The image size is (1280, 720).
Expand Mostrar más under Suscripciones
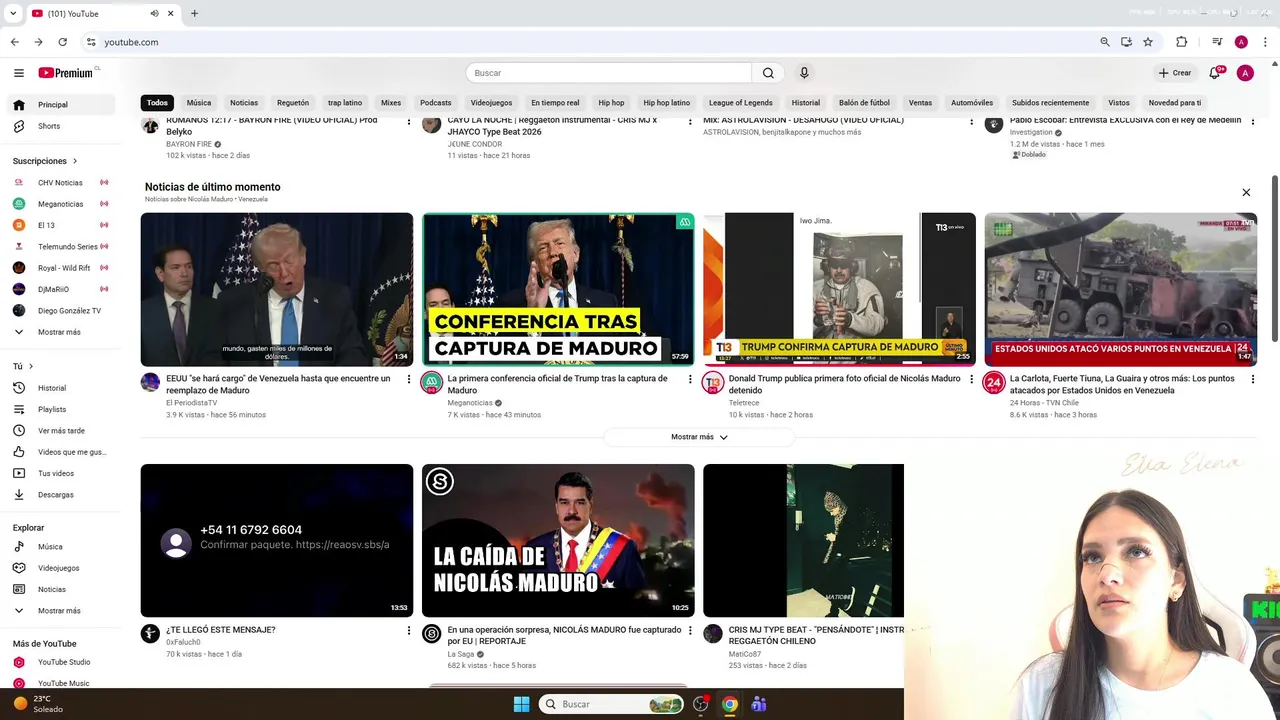point(59,332)
